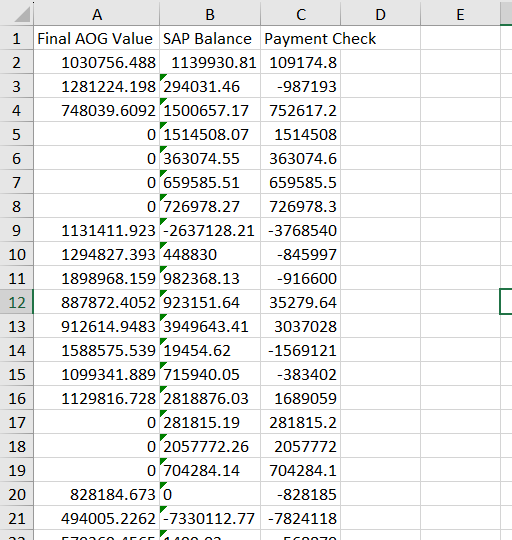This screenshot has height=540, width=512.
Task: Select column A header
Action: 97,14
